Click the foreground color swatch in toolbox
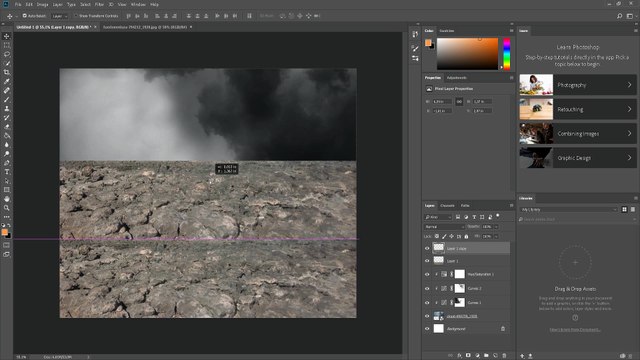640x360 pixels. pyautogui.click(x=4, y=232)
